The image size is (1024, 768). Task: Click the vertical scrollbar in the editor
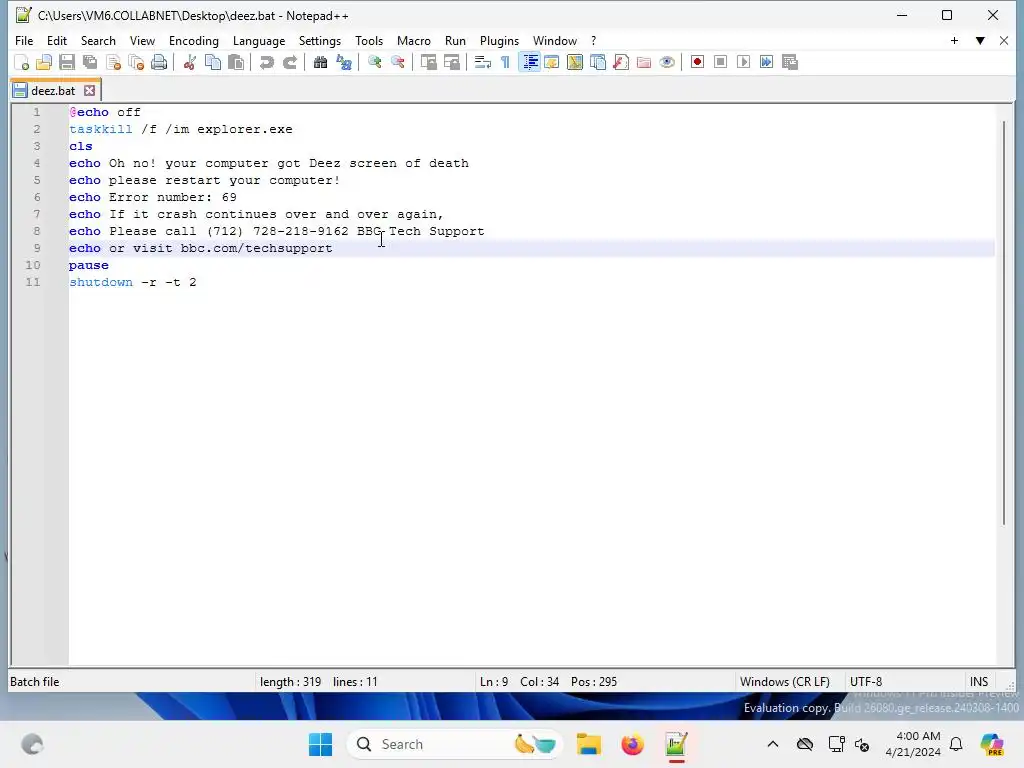click(1004, 322)
